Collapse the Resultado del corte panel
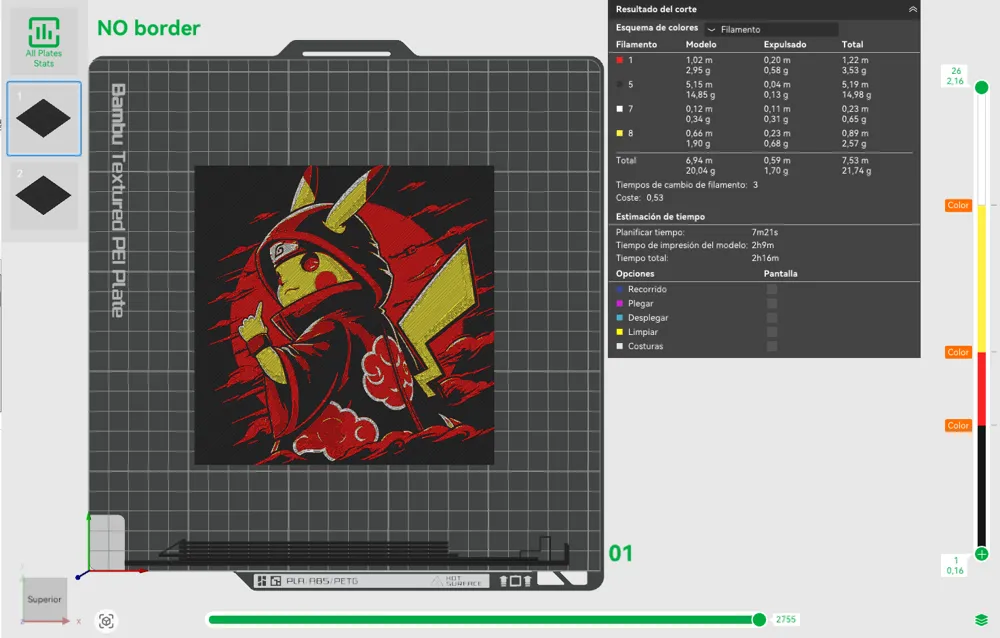This screenshot has height=638, width=1000. point(912,9)
